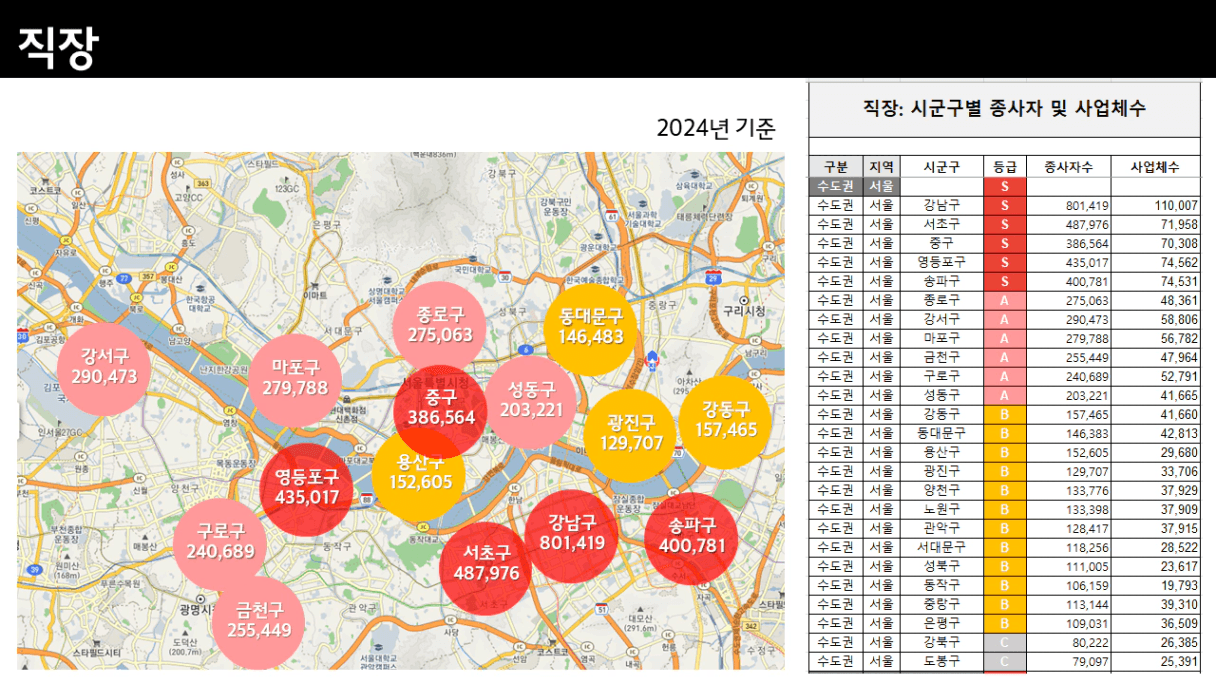
Task: Select the S grade cell in 강남구 row
Action: 1005,205
